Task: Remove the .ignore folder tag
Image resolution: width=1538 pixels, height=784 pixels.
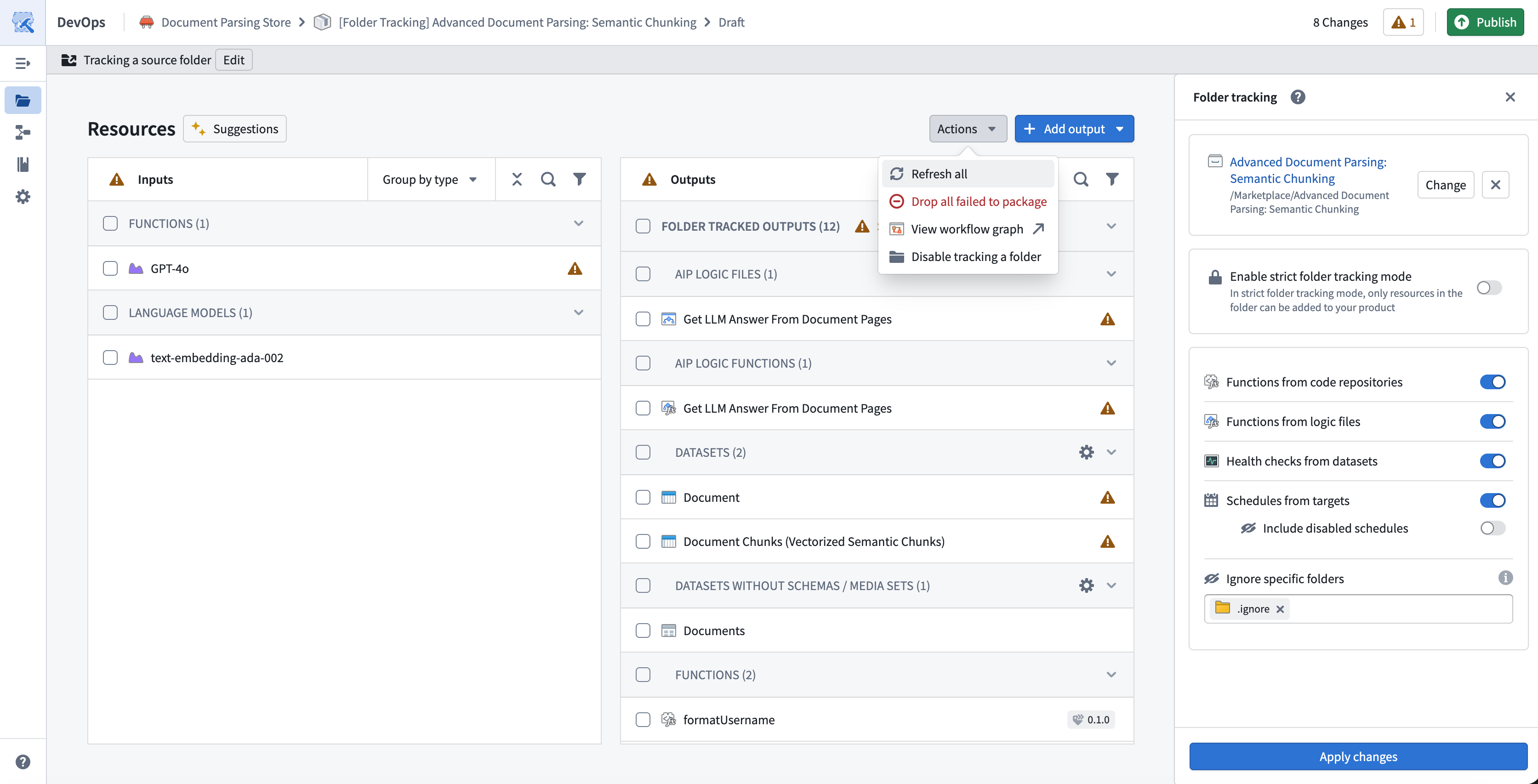Action: tap(1280, 609)
